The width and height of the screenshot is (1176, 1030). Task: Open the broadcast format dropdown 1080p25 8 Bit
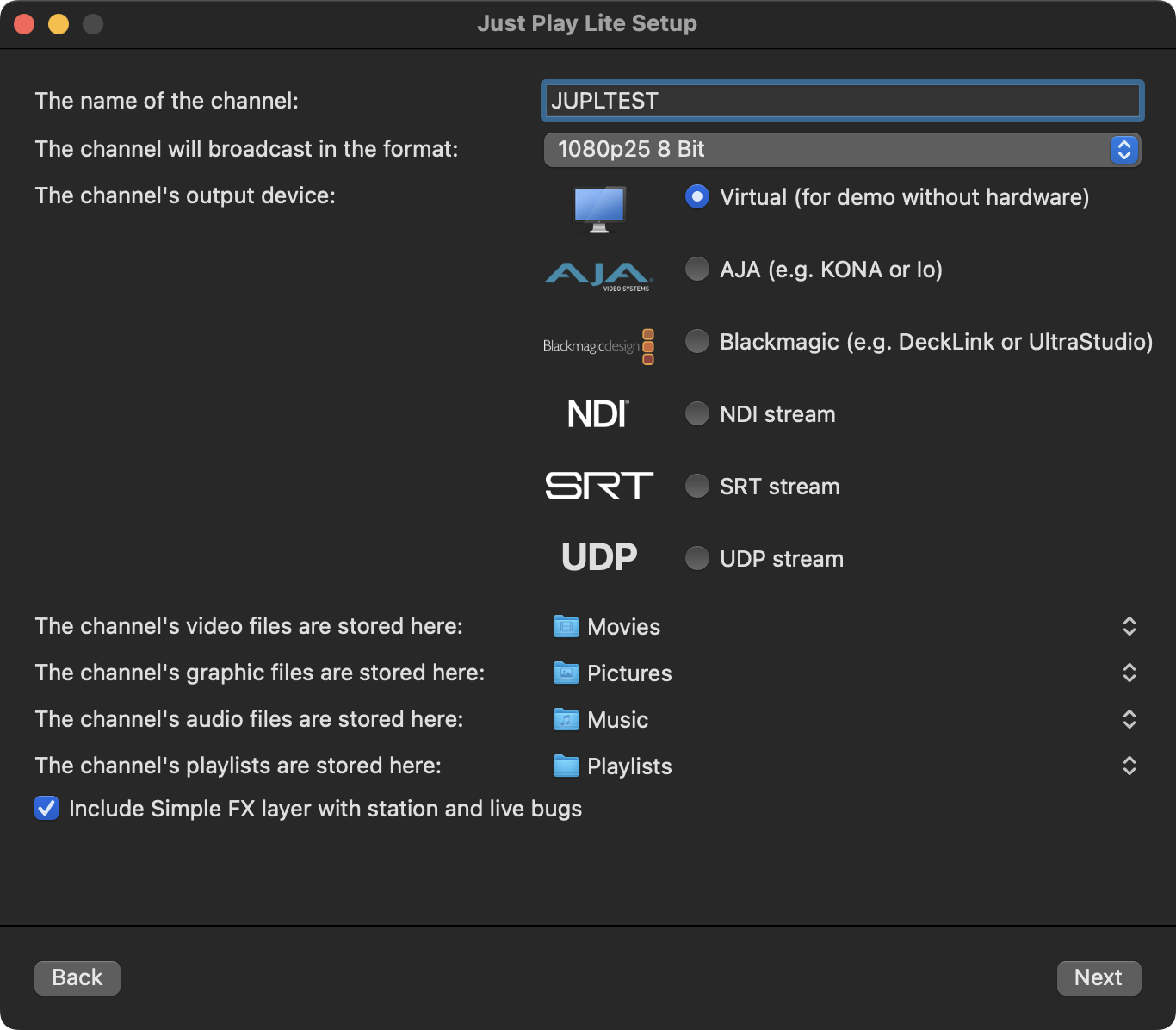pos(842,150)
